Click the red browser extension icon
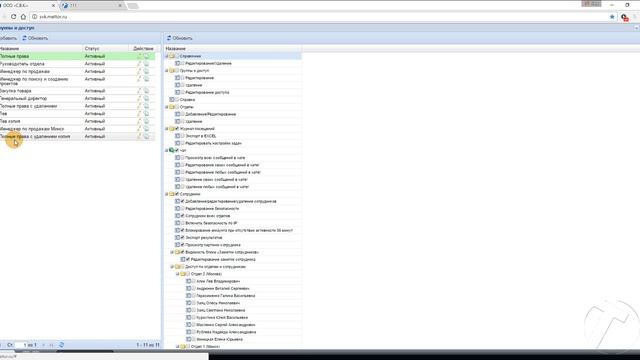 (624, 17)
